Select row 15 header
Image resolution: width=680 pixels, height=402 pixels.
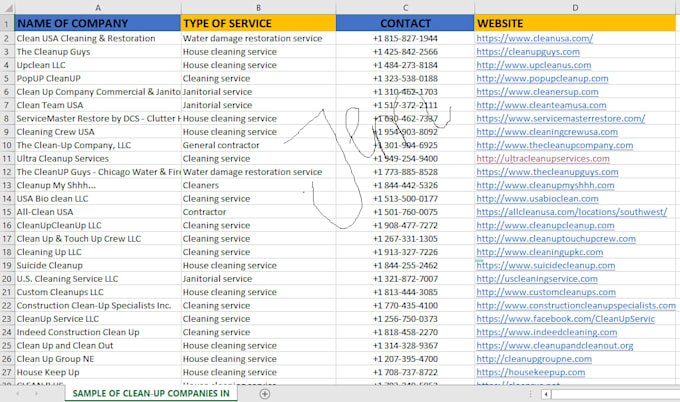coord(7,212)
